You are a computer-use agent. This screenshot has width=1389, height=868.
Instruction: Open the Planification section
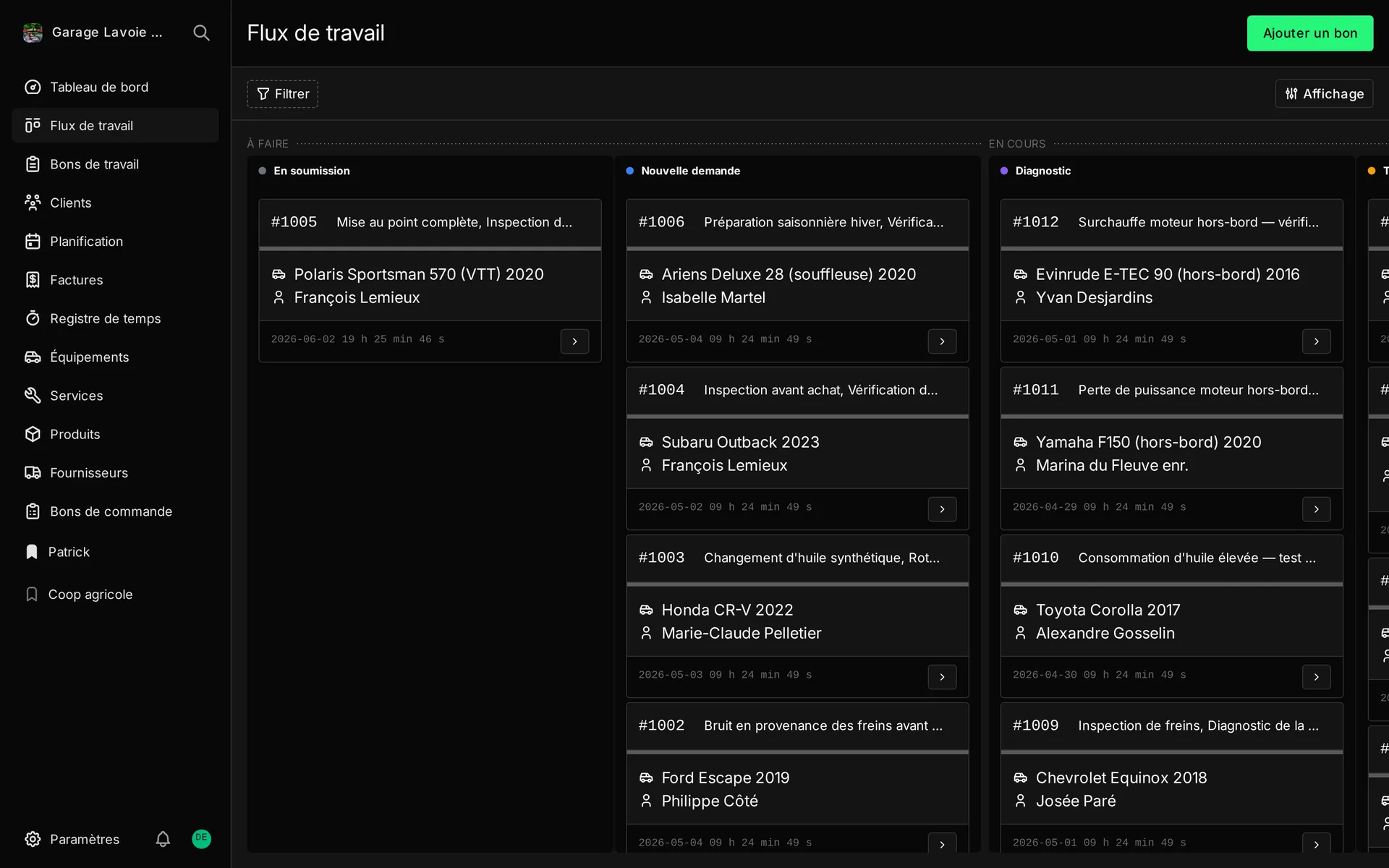pos(115,242)
